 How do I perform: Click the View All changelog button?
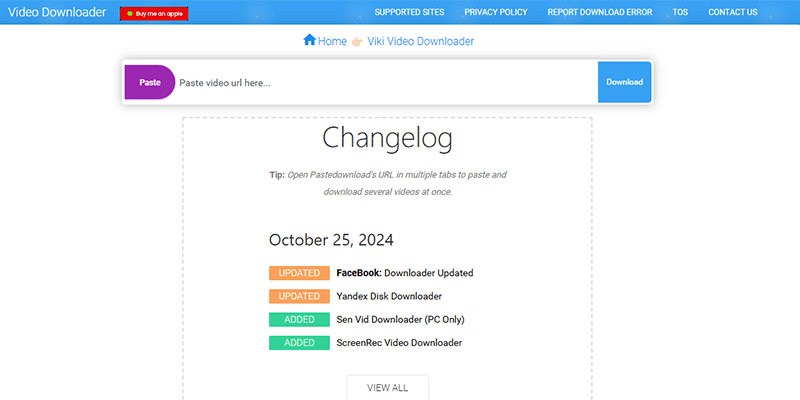click(387, 387)
